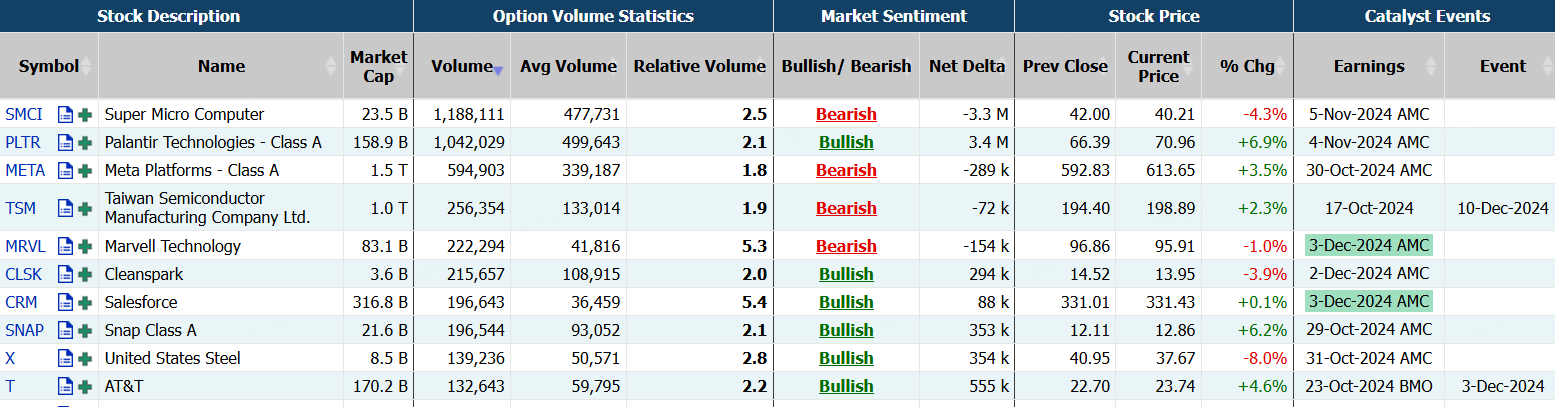1555x407 pixels.
Task: Click the green plus icon beside PLTR
Action: [85, 142]
